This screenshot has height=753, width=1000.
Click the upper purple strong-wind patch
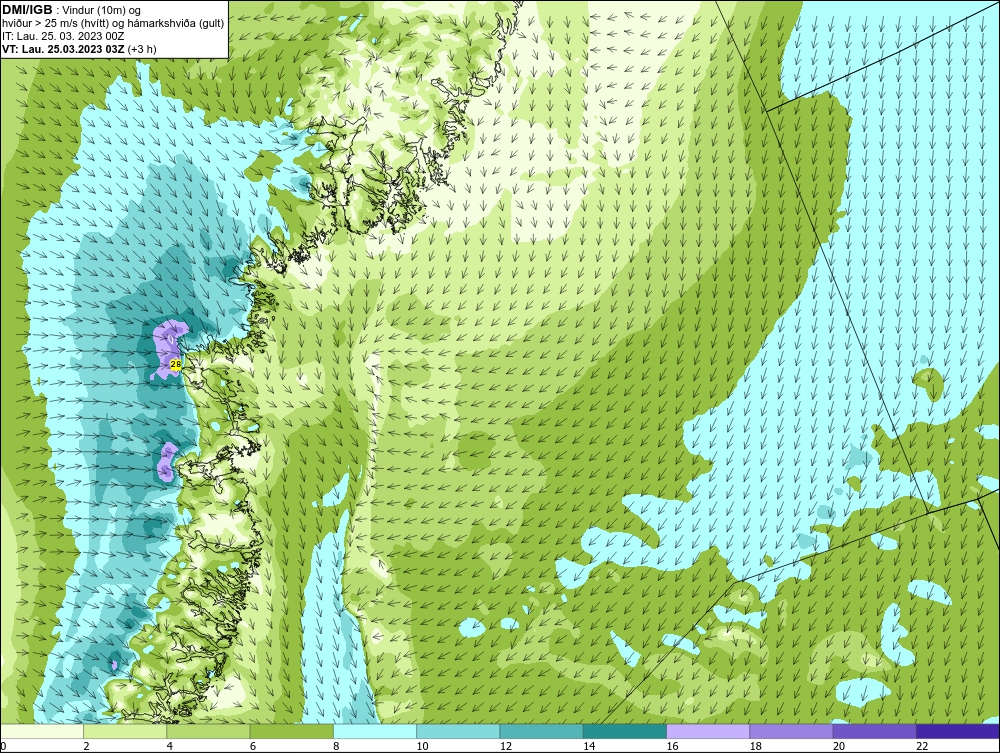point(169,349)
